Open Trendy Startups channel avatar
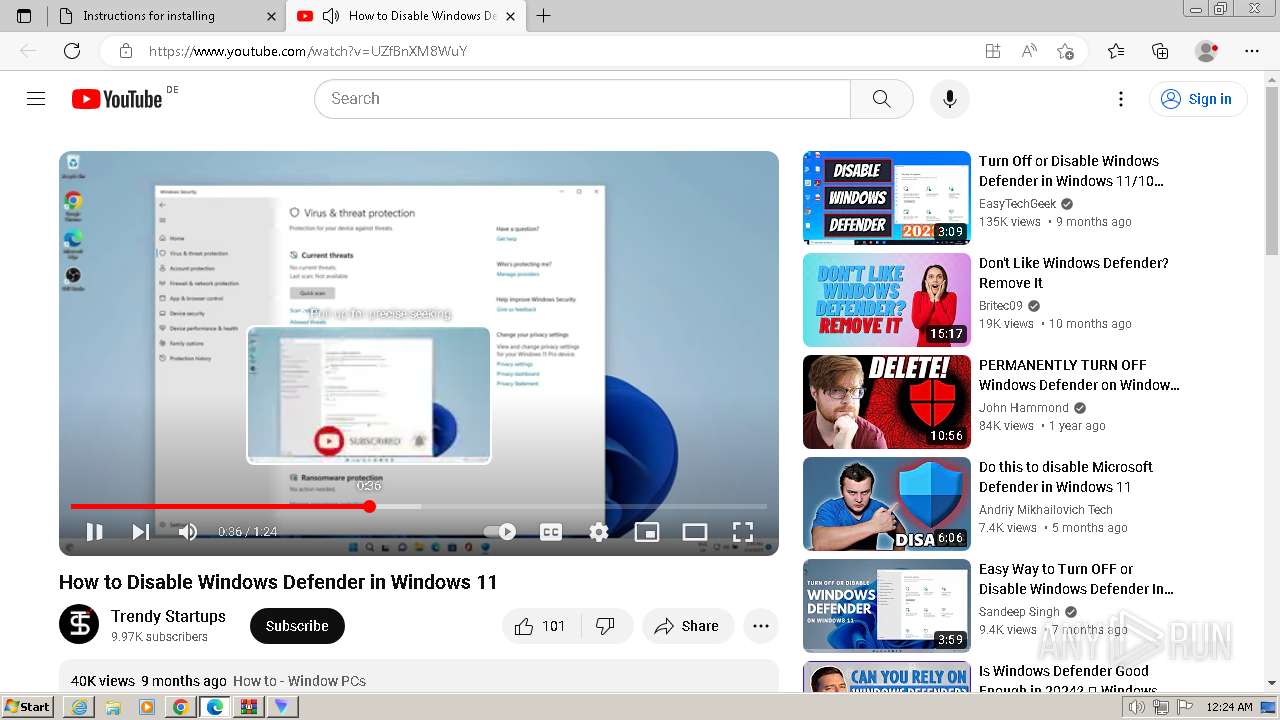Viewport: 1280px width, 720px height. coord(79,624)
